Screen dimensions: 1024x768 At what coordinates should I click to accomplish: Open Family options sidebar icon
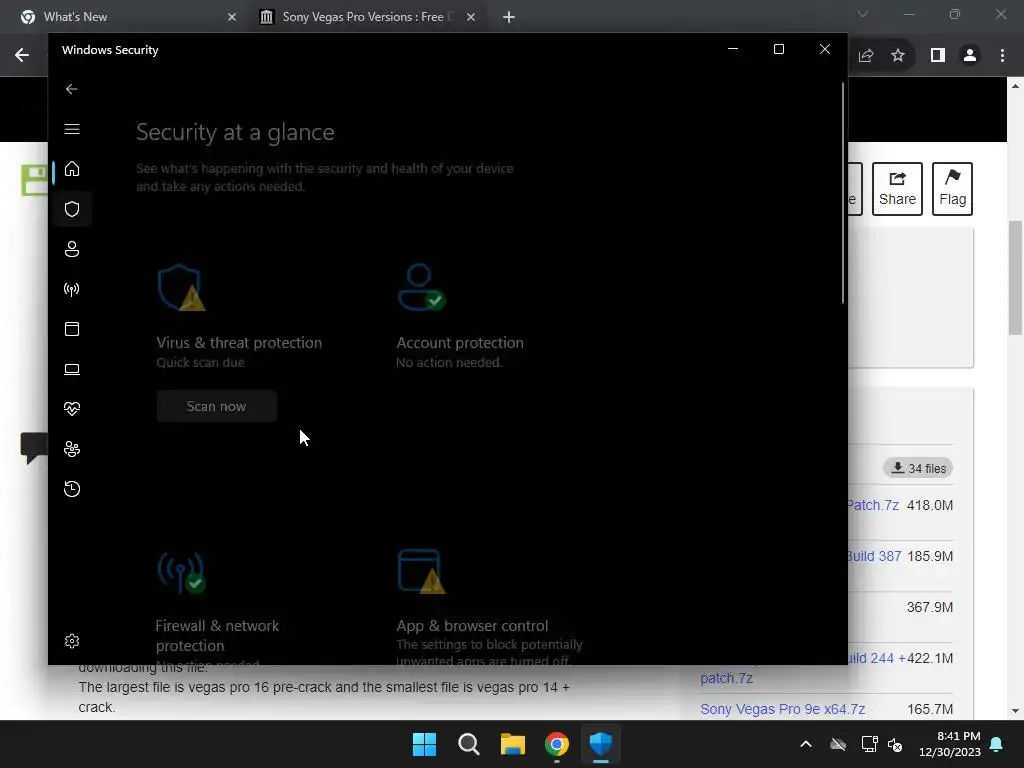point(72,449)
